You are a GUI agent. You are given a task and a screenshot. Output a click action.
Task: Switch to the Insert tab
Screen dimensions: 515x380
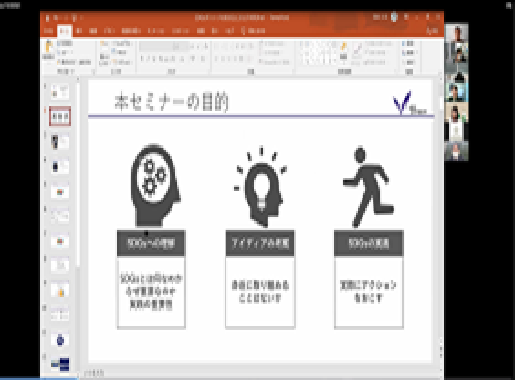tap(79, 31)
